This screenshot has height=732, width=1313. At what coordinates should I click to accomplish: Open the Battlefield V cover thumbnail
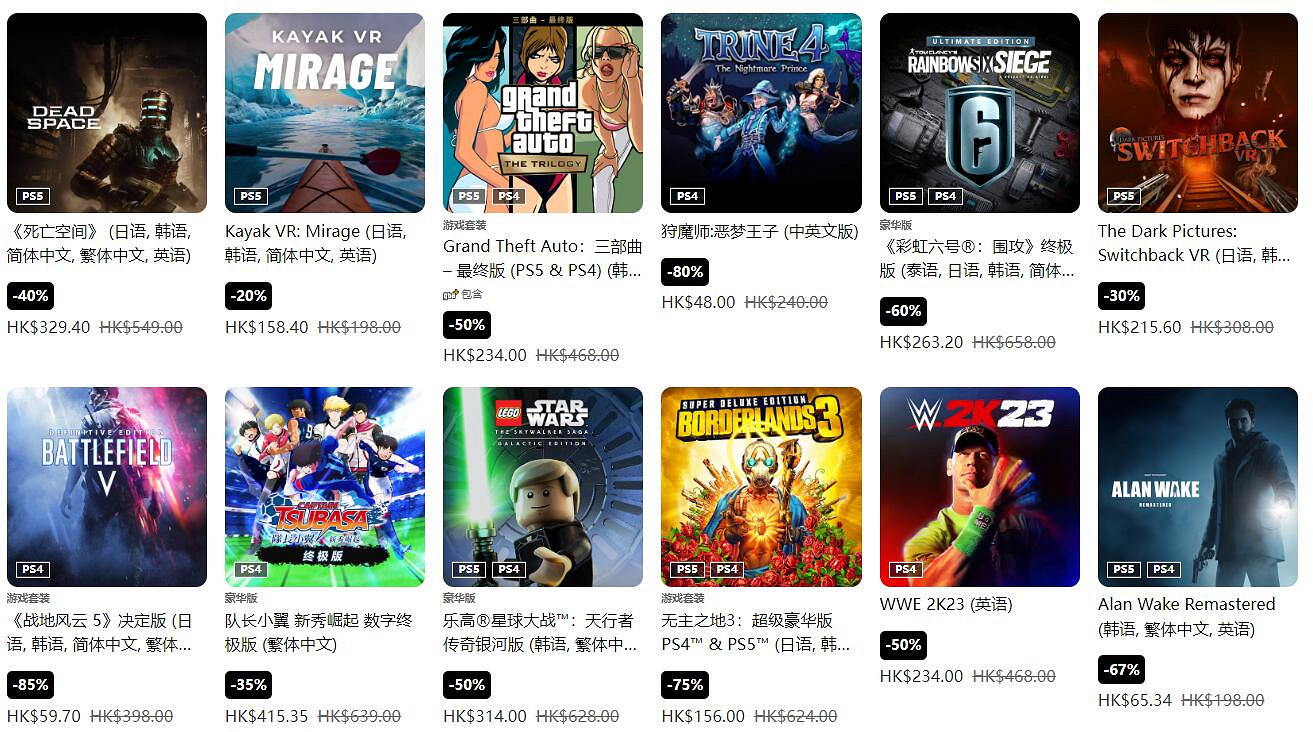tap(107, 487)
